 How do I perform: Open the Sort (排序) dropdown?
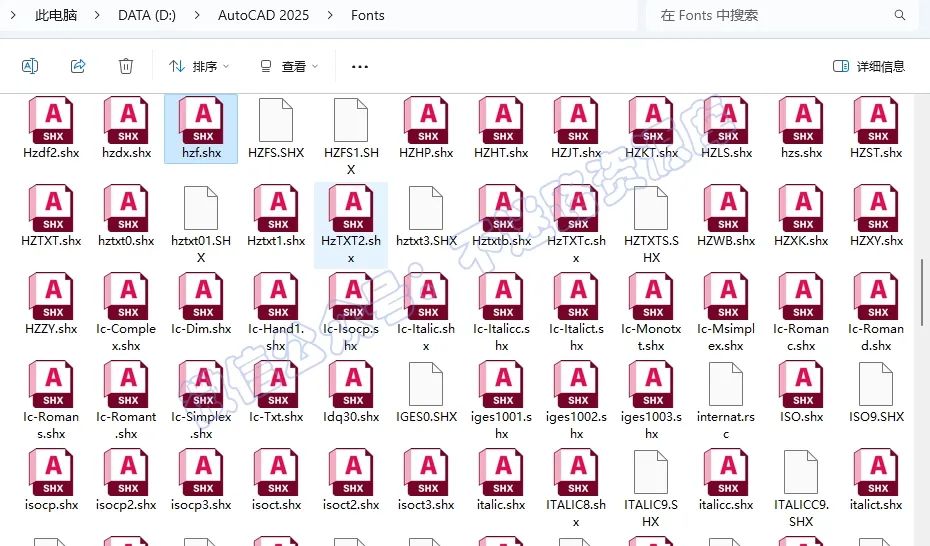[x=199, y=66]
